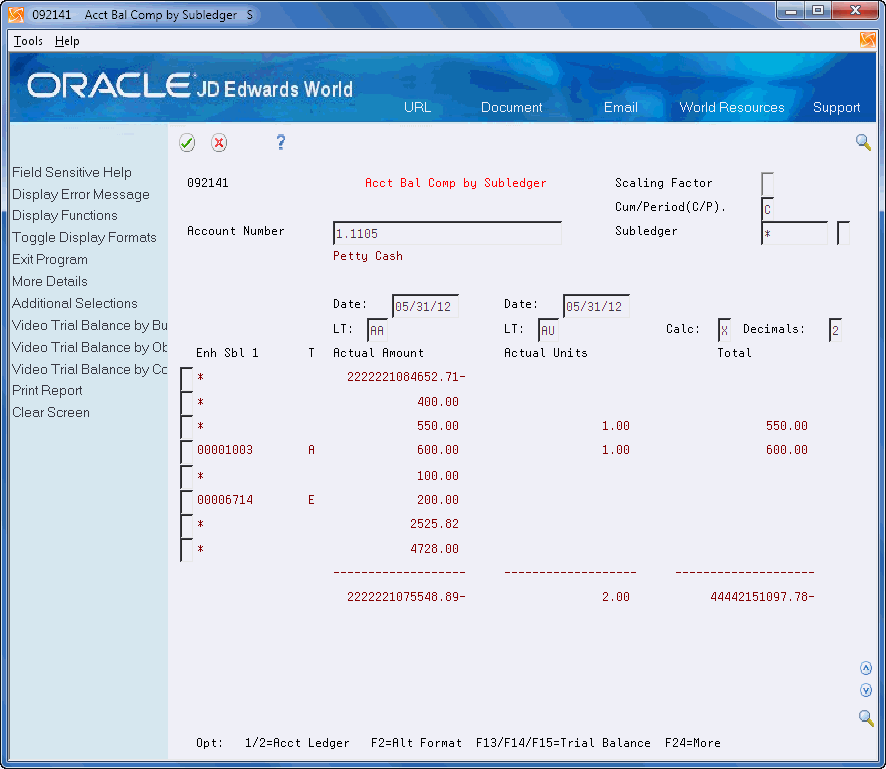Click the scroll up arrow icon
The width and height of the screenshot is (886, 769).
tap(866, 668)
